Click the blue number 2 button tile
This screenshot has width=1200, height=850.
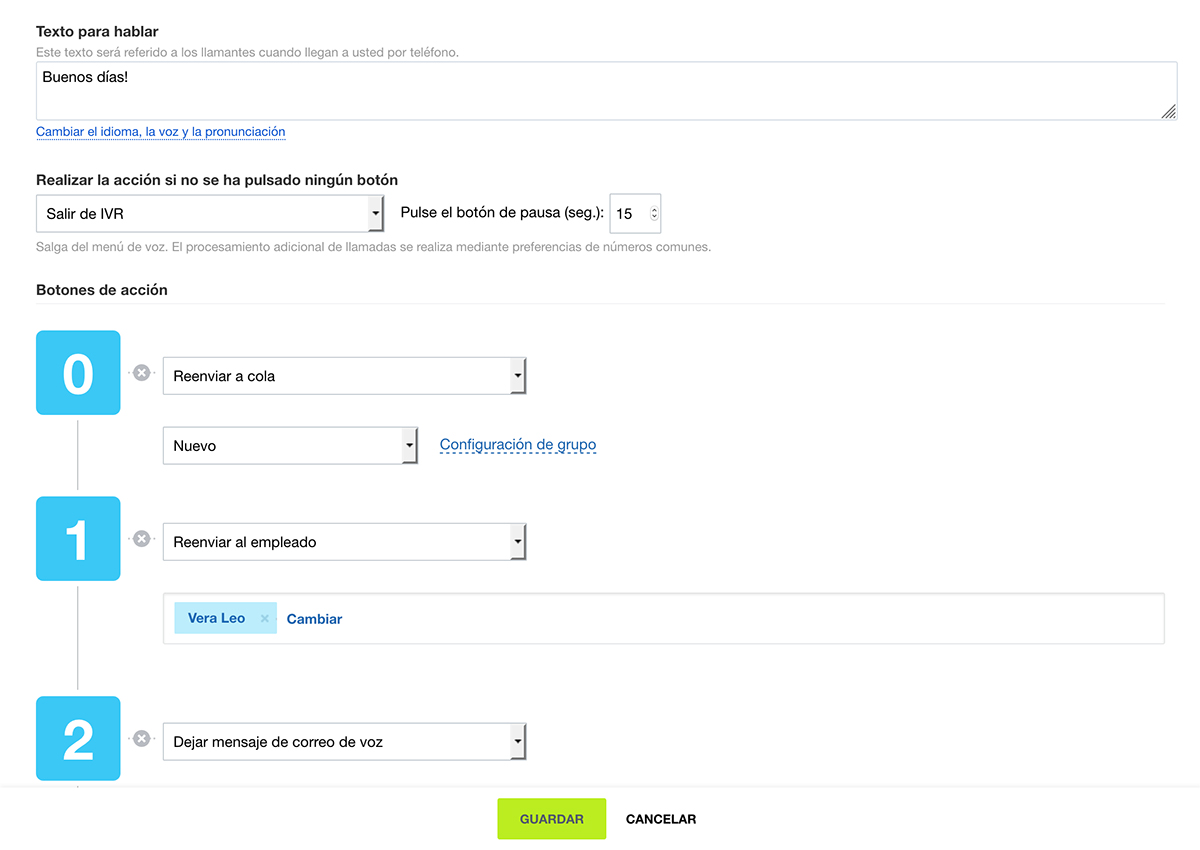pyautogui.click(x=78, y=739)
